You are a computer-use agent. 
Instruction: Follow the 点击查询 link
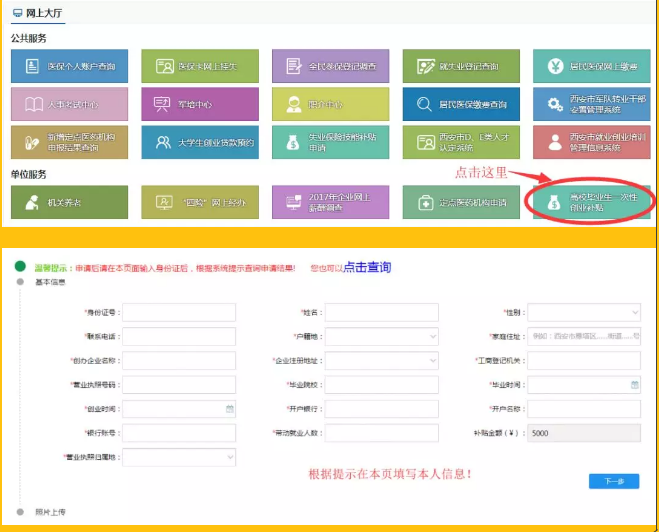click(367, 267)
